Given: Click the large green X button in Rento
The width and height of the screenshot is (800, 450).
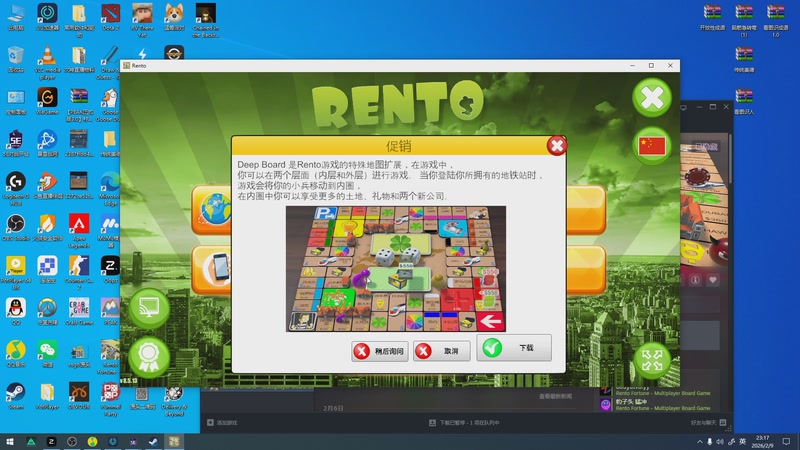Looking at the screenshot, I should pyautogui.click(x=652, y=97).
